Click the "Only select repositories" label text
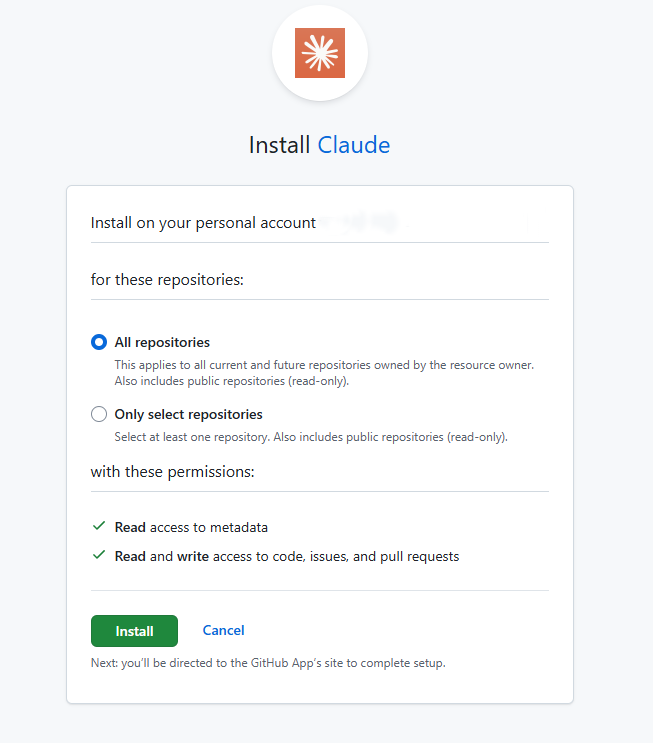 point(188,414)
